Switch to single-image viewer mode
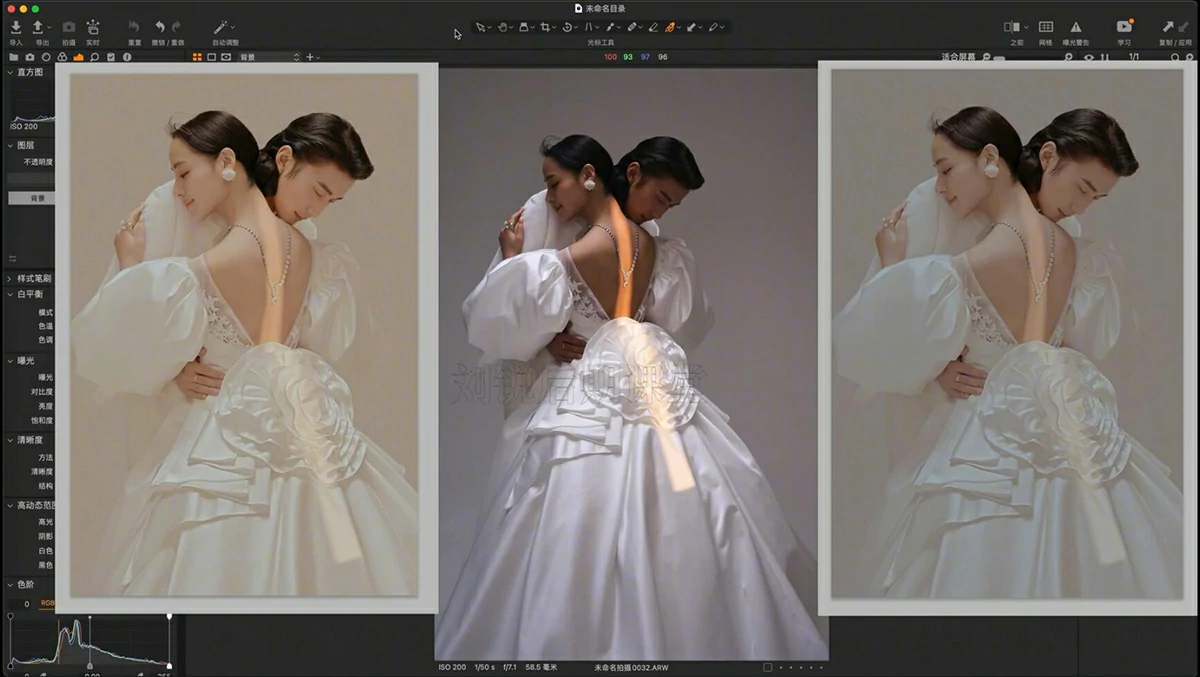This screenshot has height=677, width=1200. [212, 57]
